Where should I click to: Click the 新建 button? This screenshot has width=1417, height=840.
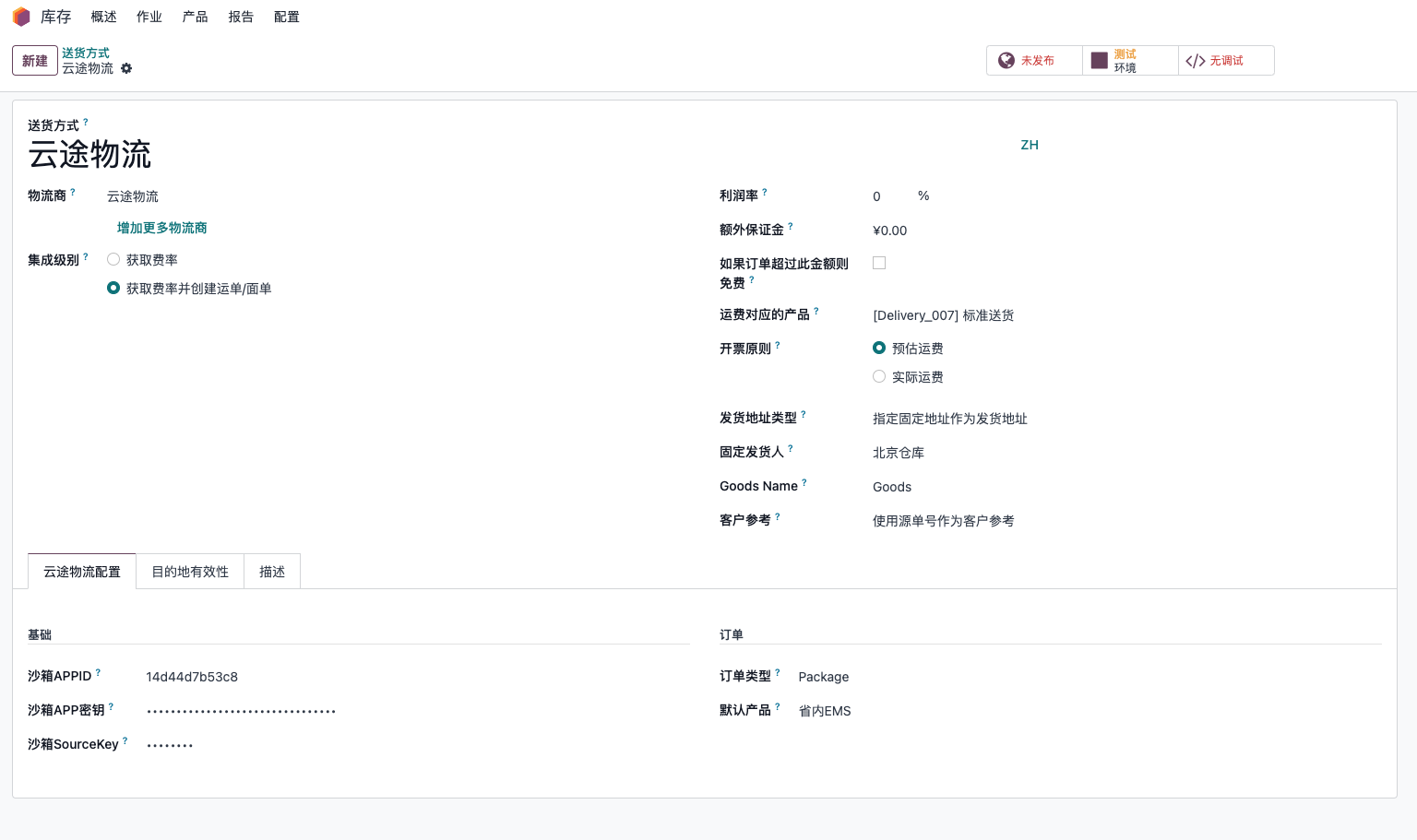pos(35,61)
